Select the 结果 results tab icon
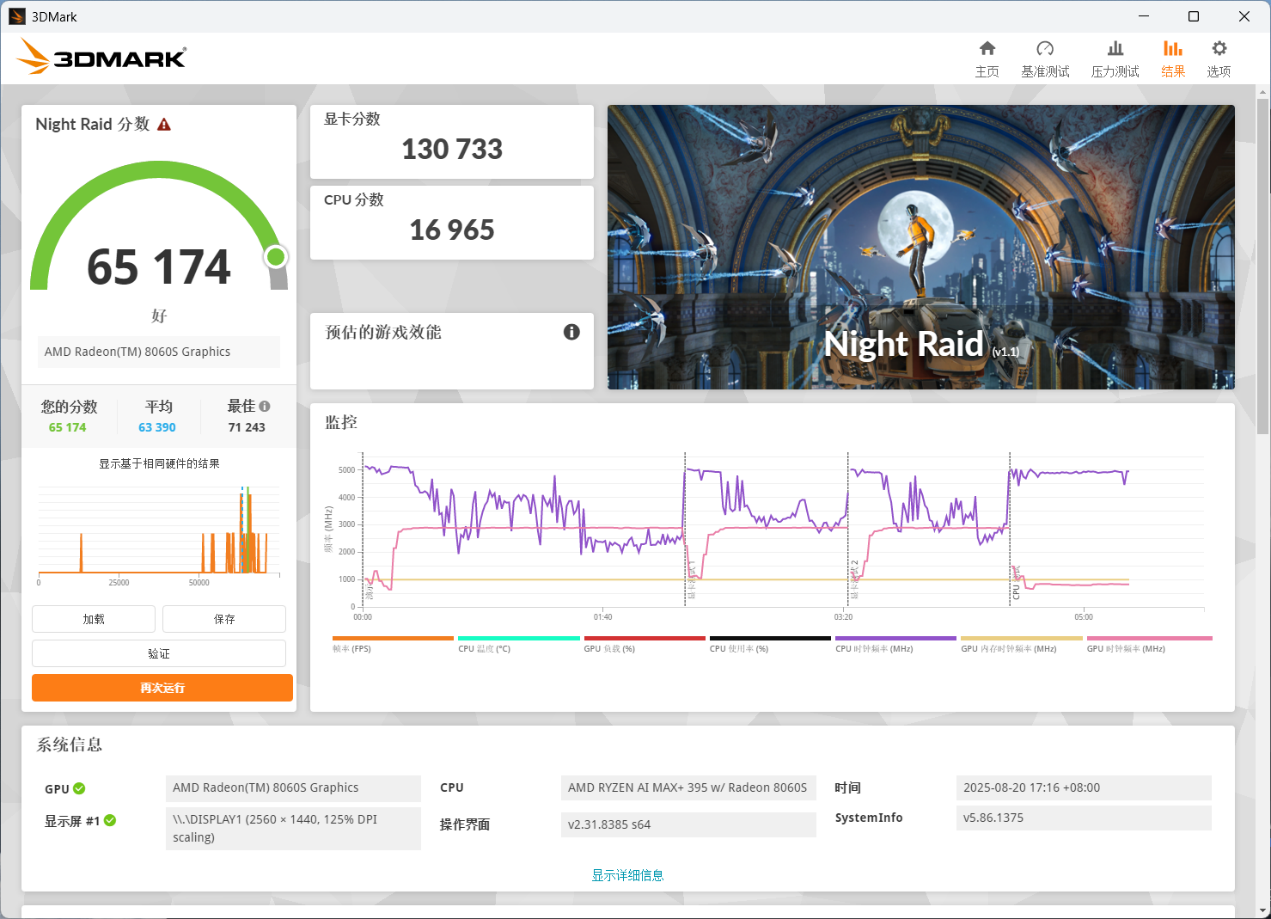Screen dimensions: 1271x919 coord(1172,49)
